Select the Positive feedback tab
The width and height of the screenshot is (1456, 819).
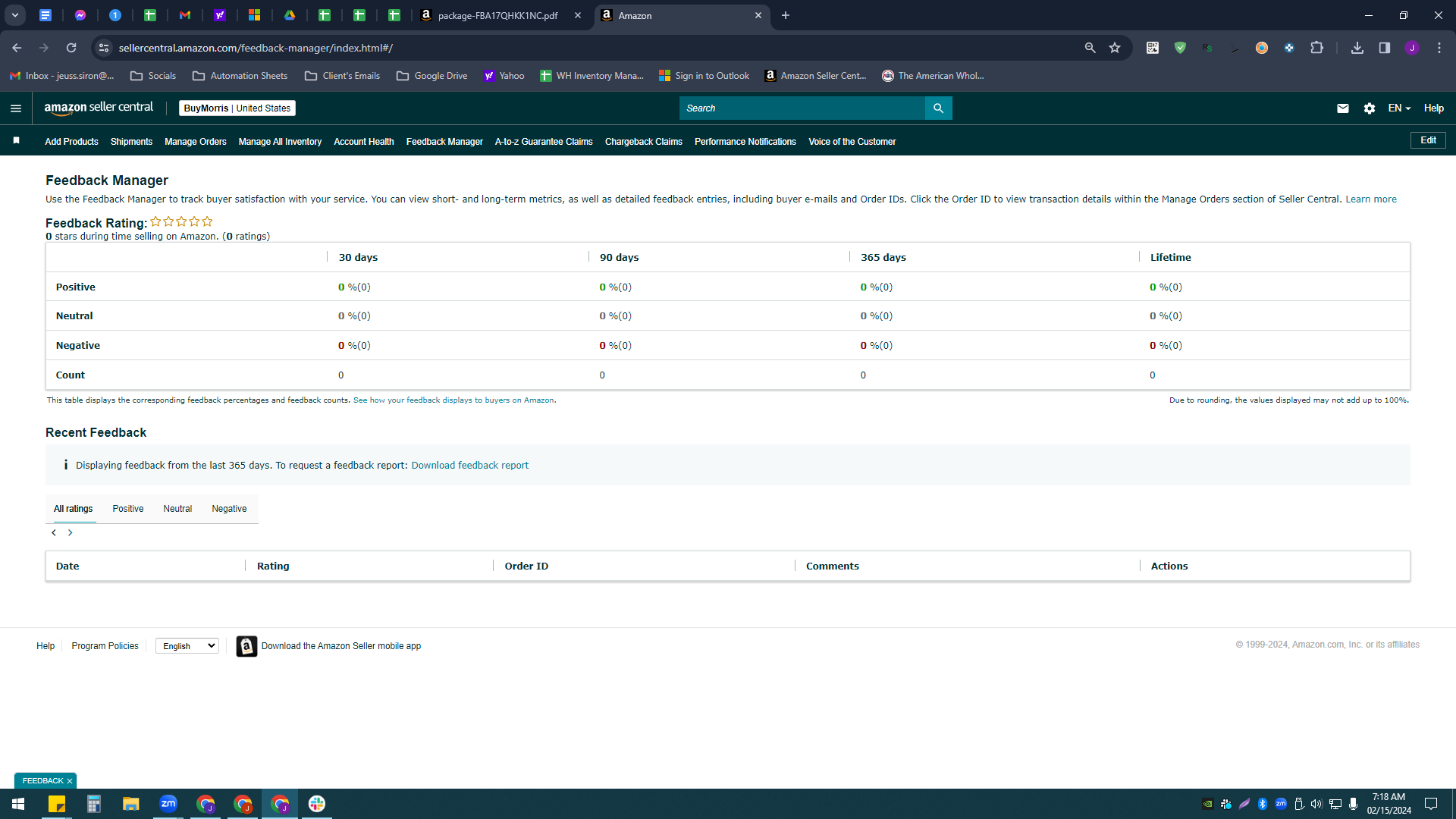coord(128,509)
